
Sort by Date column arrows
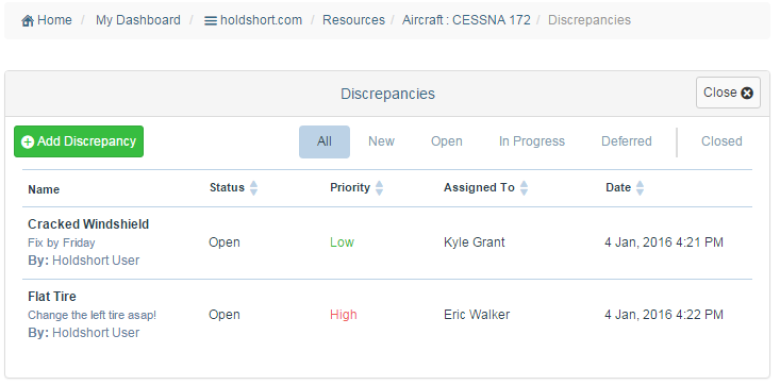coord(640,188)
